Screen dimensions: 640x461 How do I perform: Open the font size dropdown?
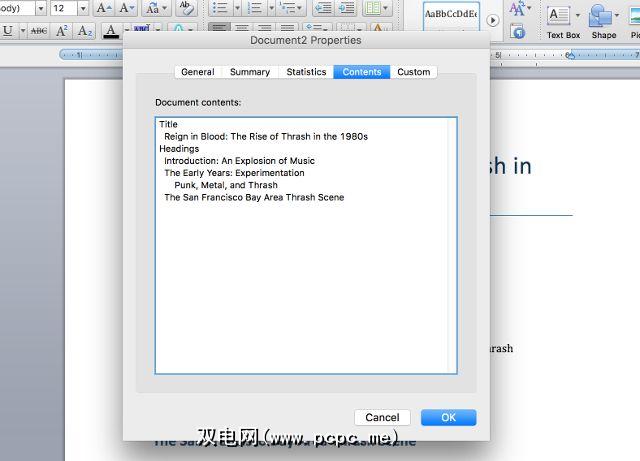81,8
